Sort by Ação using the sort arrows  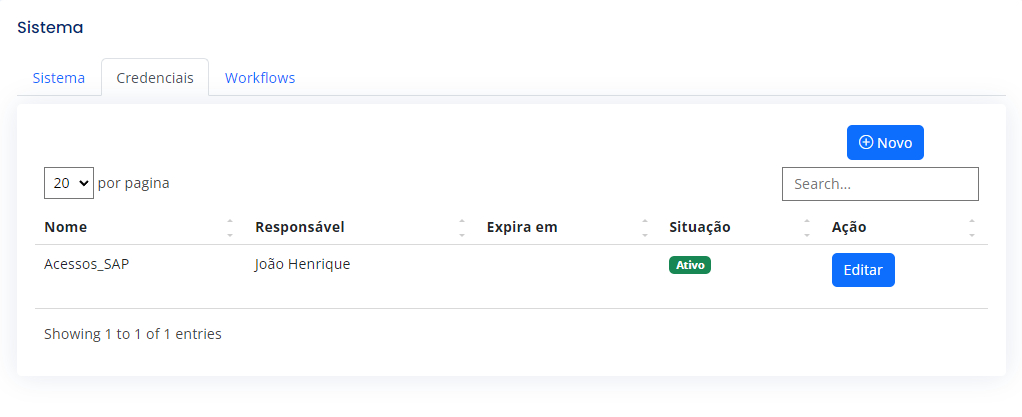(972, 227)
